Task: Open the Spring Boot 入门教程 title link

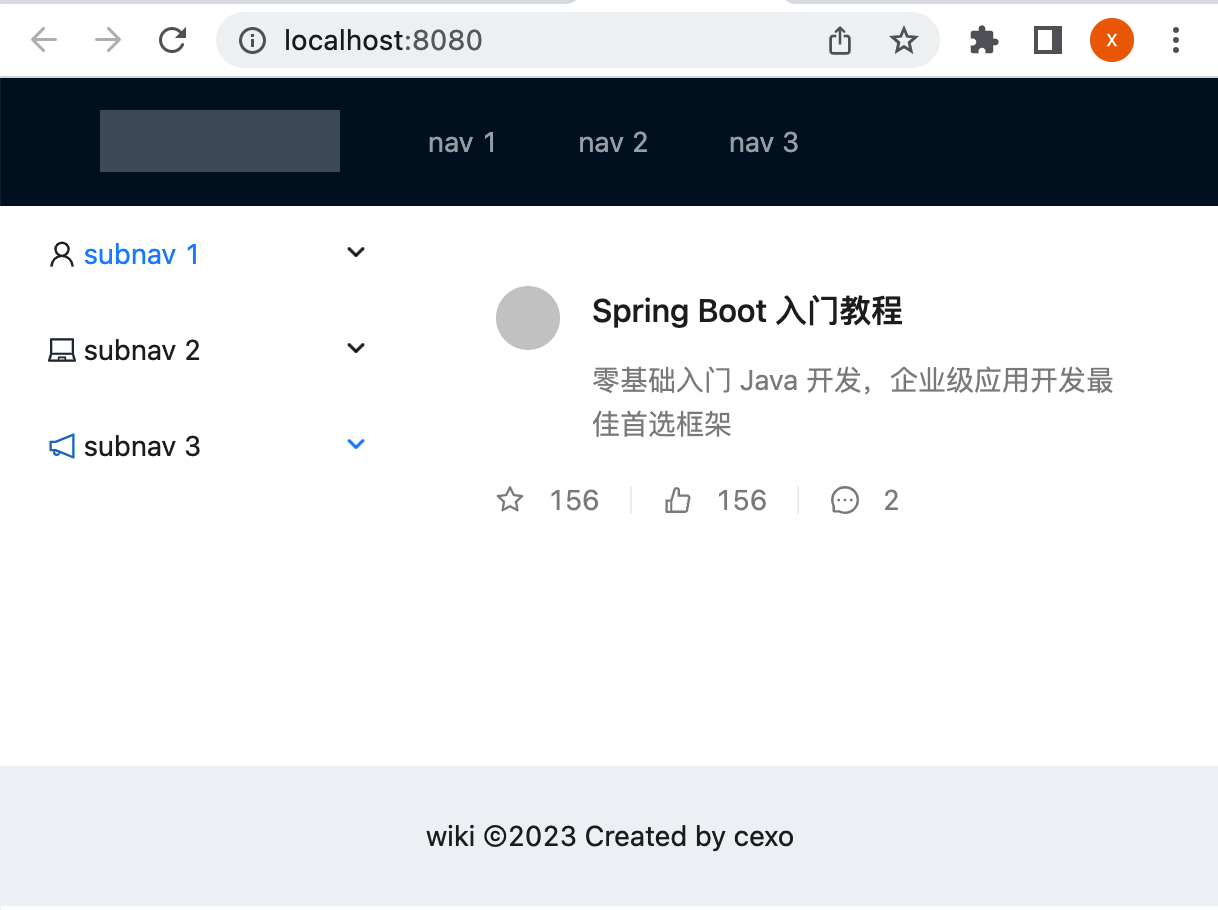Action: pyautogui.click(x=747, y=311)
